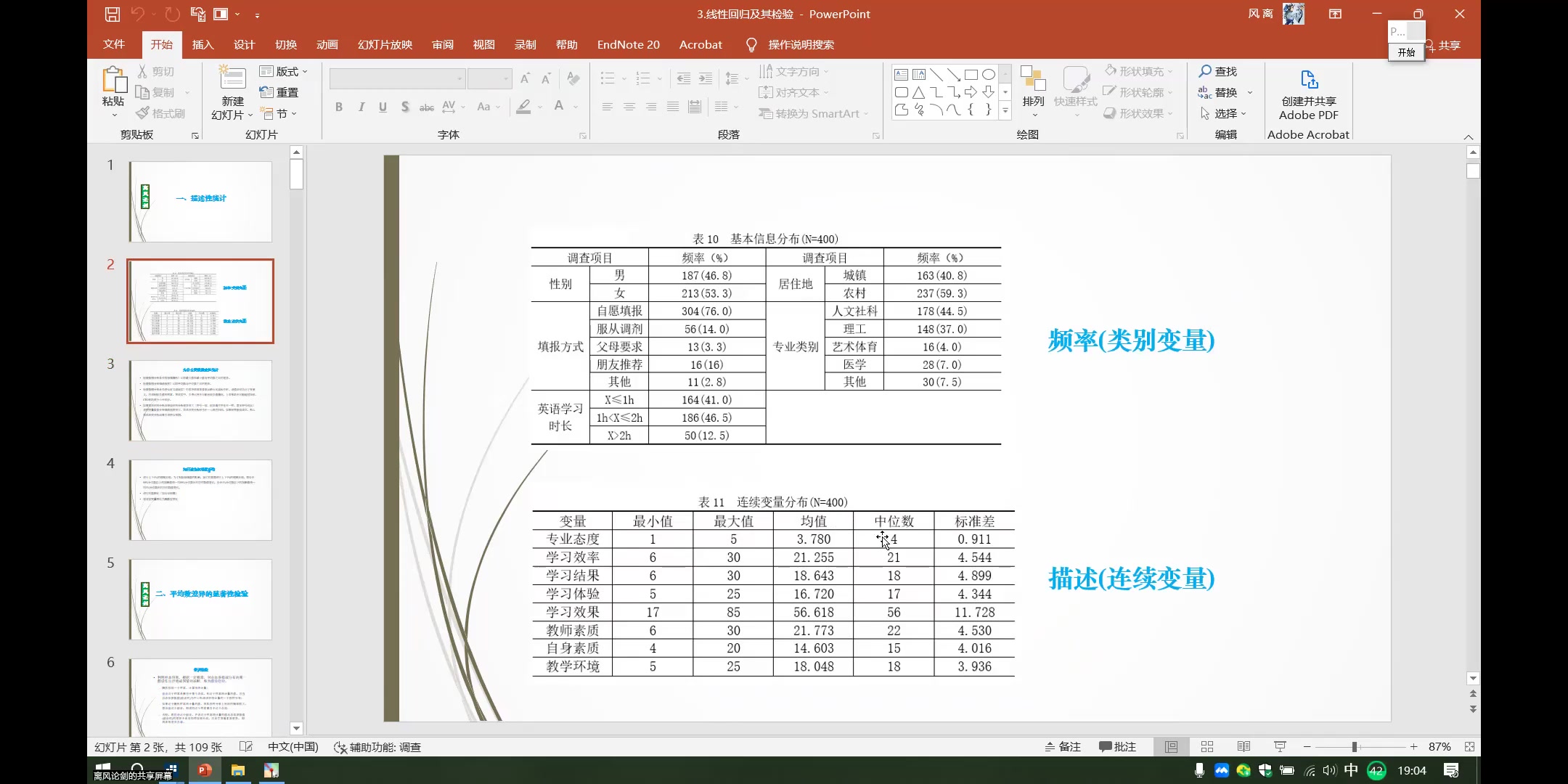
Task: Open the font name dropdown
Action: coord(459,78)
